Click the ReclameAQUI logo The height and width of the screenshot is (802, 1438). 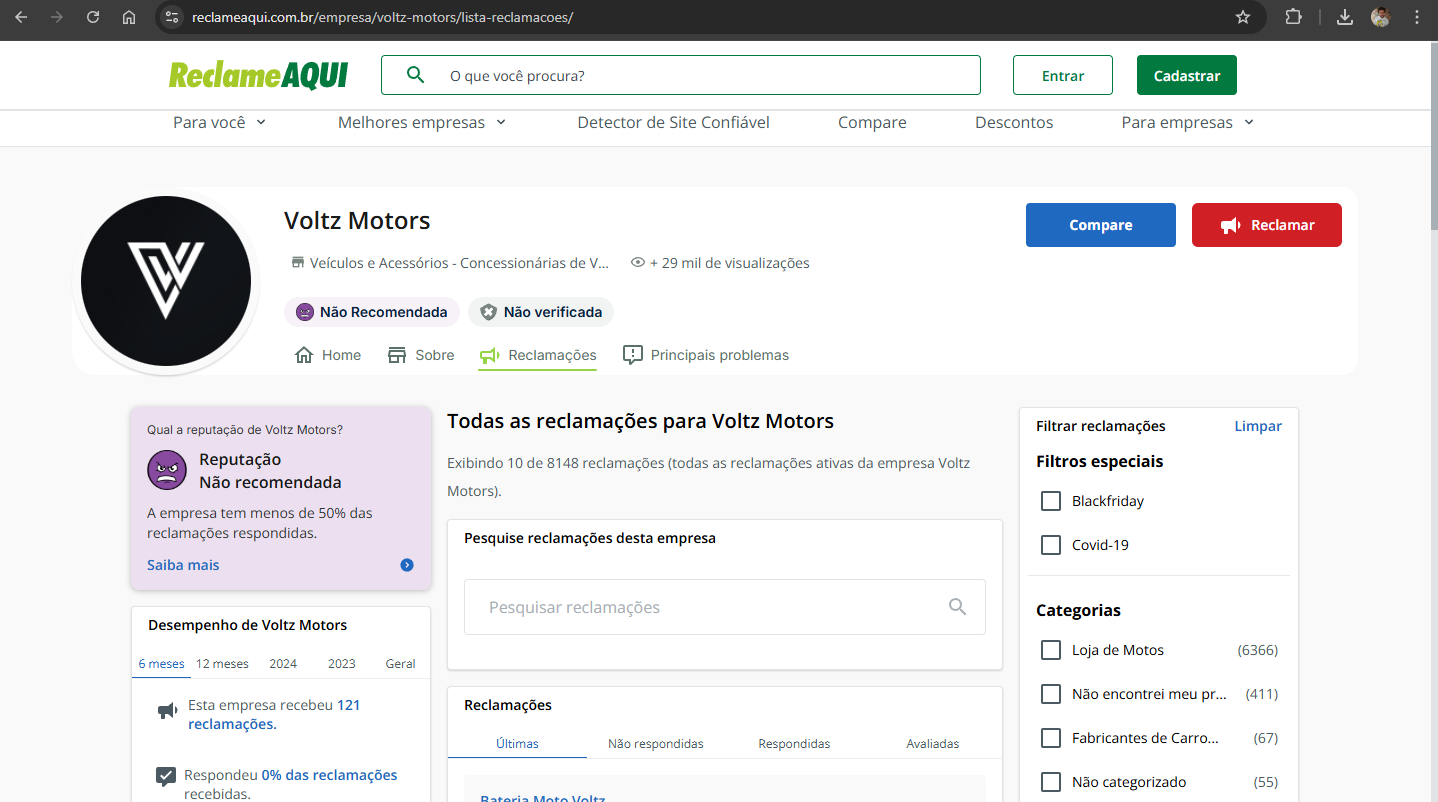258,75
